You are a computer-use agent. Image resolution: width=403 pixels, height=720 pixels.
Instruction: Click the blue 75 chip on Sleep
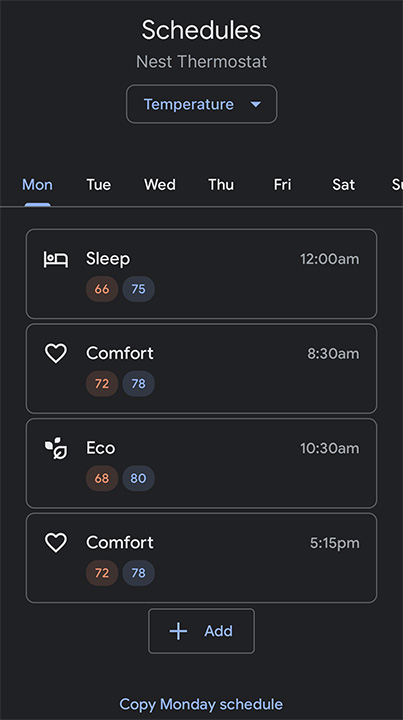pos(138,289)
